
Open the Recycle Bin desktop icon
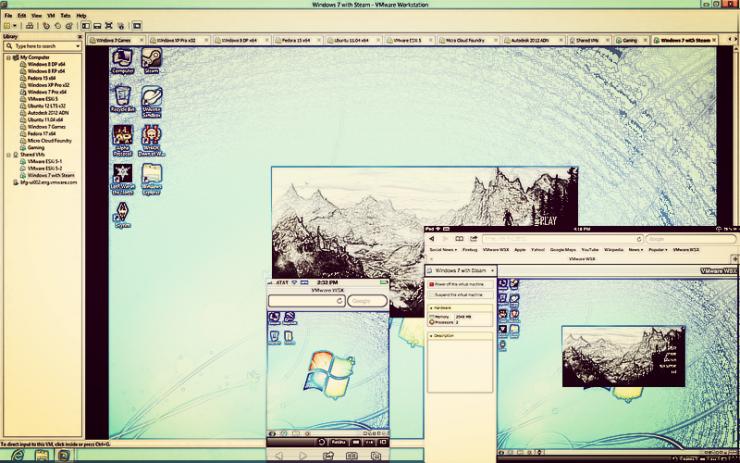tap(123, 98)
